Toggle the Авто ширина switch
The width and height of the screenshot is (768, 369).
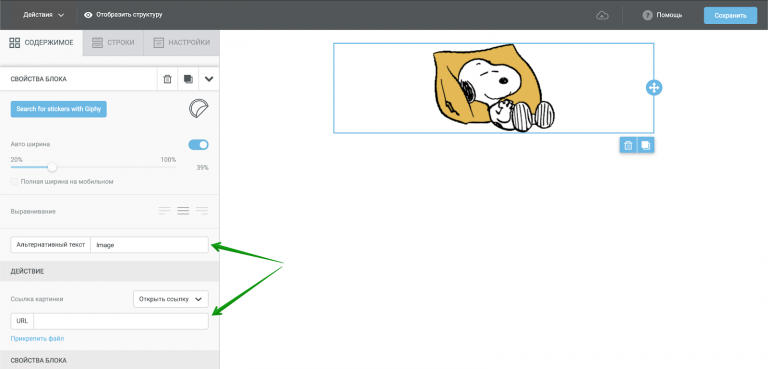point(198,145)
